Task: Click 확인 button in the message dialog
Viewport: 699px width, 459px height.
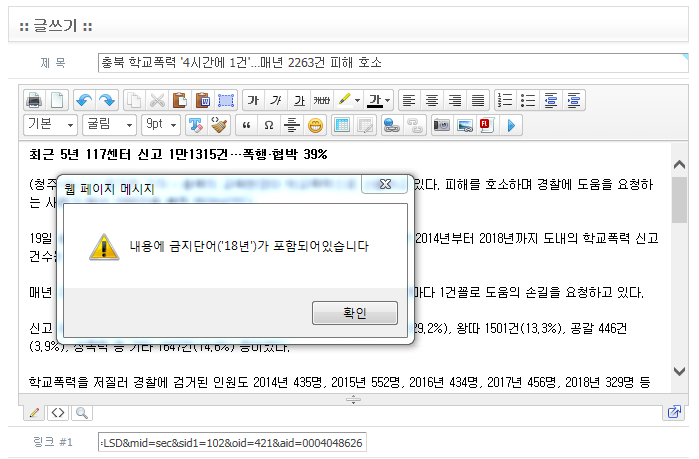Action: (x=354, y=313)
